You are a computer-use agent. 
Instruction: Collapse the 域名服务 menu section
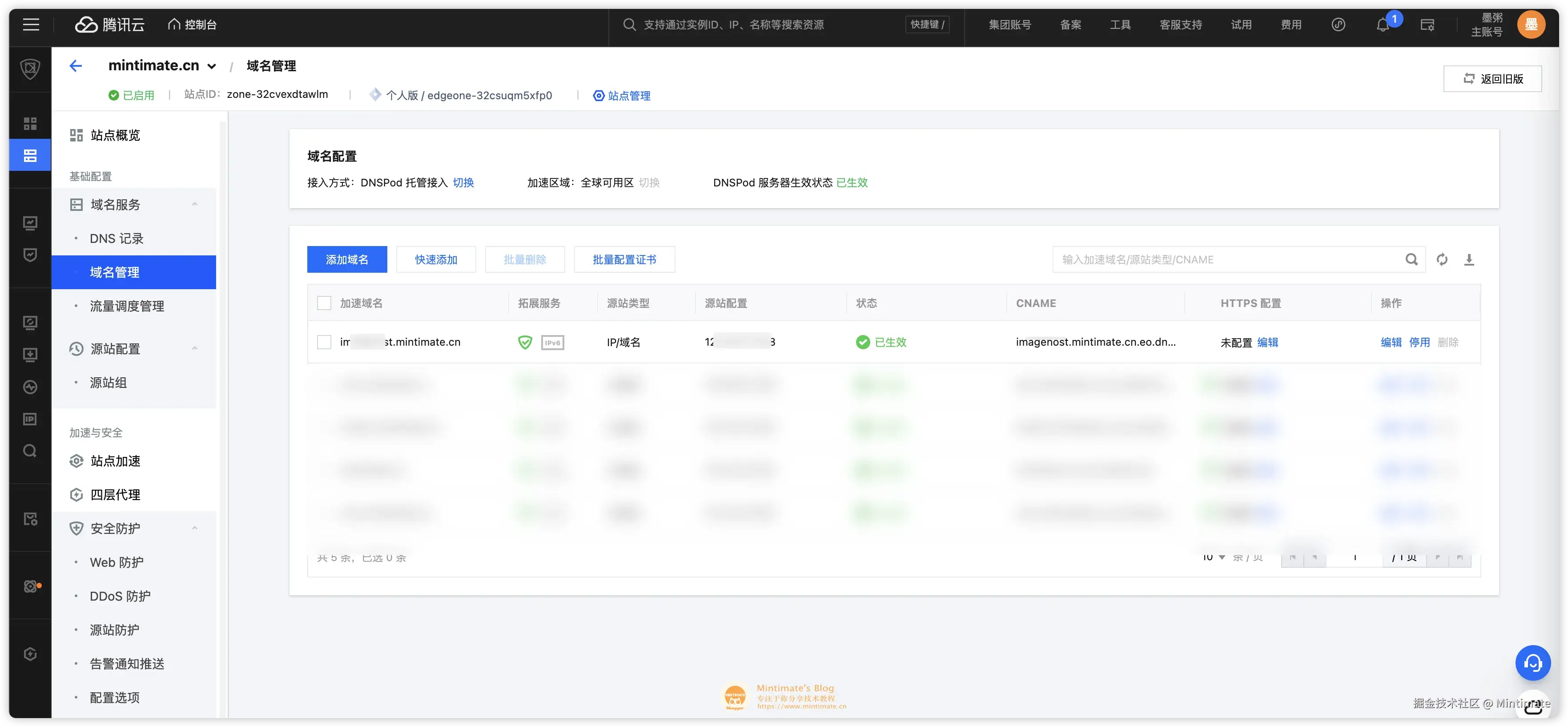pos(195,205)
